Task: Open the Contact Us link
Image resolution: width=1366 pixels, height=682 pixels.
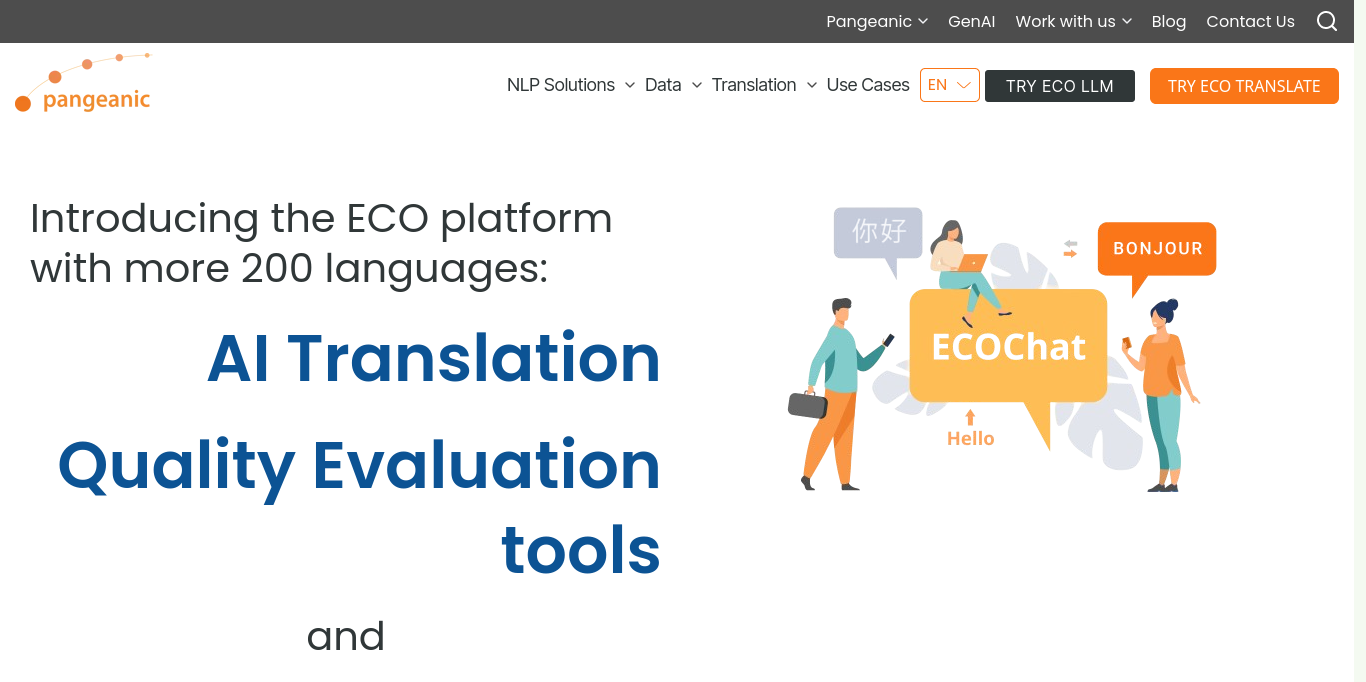Action: pos(1250,21)
